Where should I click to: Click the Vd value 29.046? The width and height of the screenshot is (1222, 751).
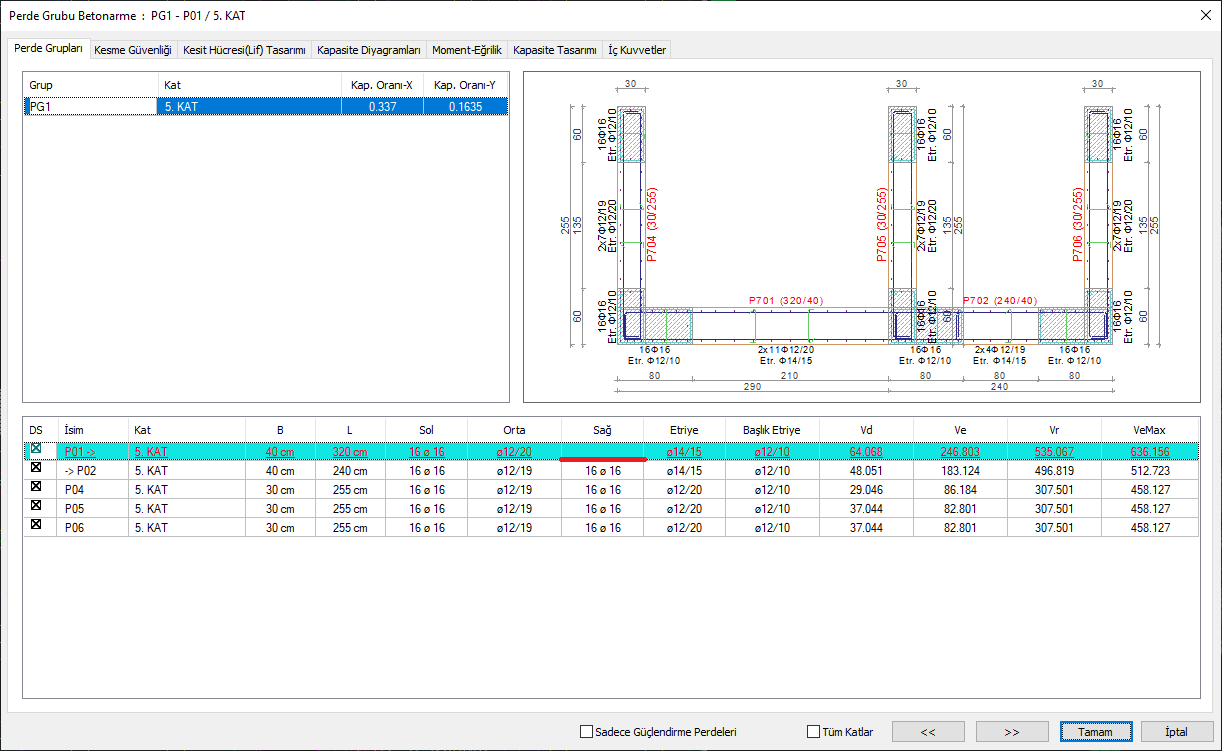point(866,490)
